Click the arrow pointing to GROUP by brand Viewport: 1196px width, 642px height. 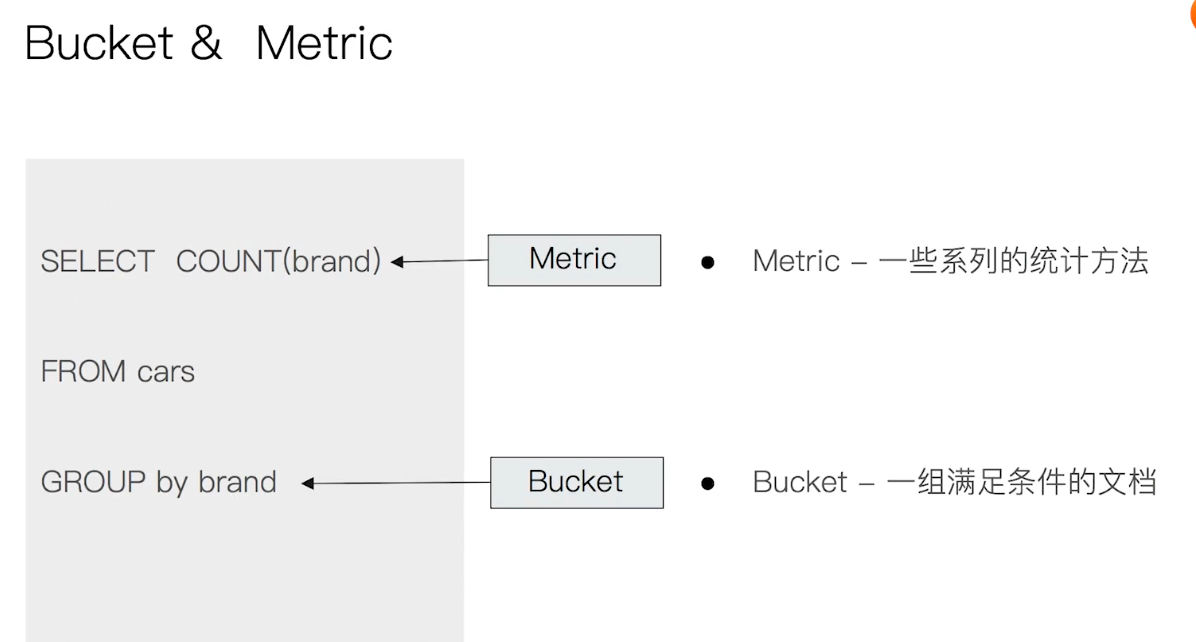396,483
